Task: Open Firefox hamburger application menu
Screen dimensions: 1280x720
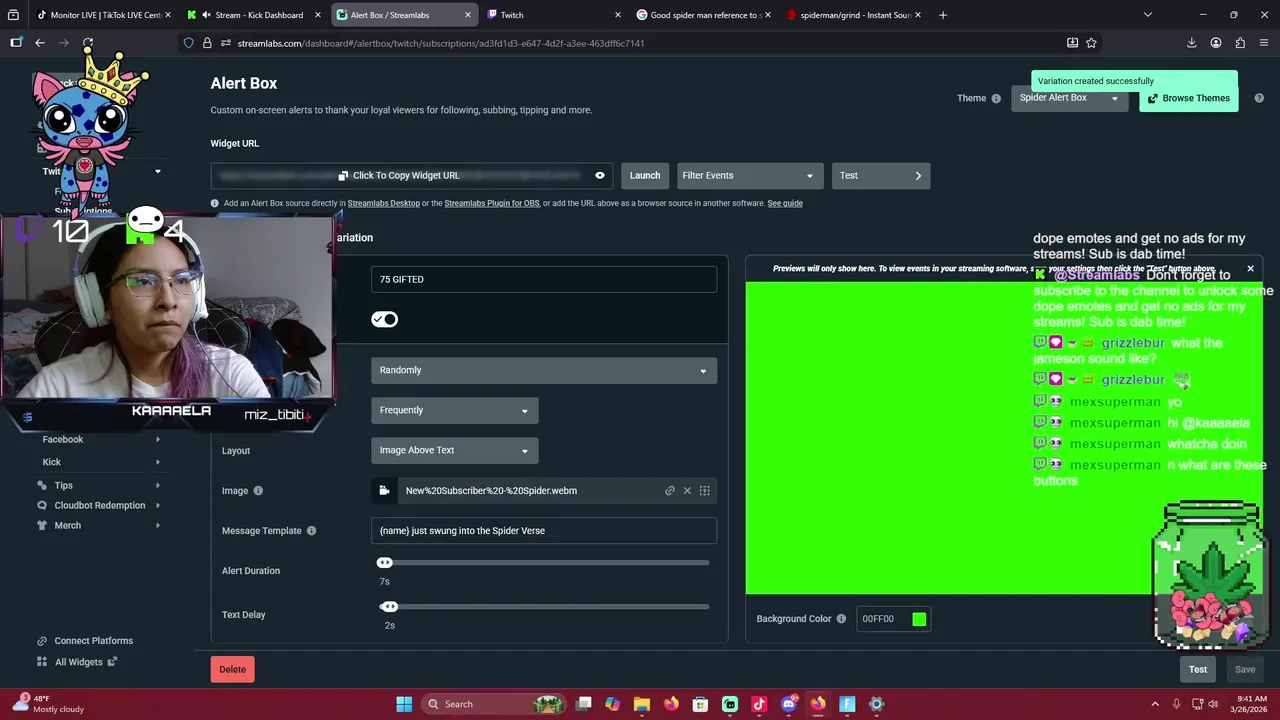Action: tap(1265, 43)
